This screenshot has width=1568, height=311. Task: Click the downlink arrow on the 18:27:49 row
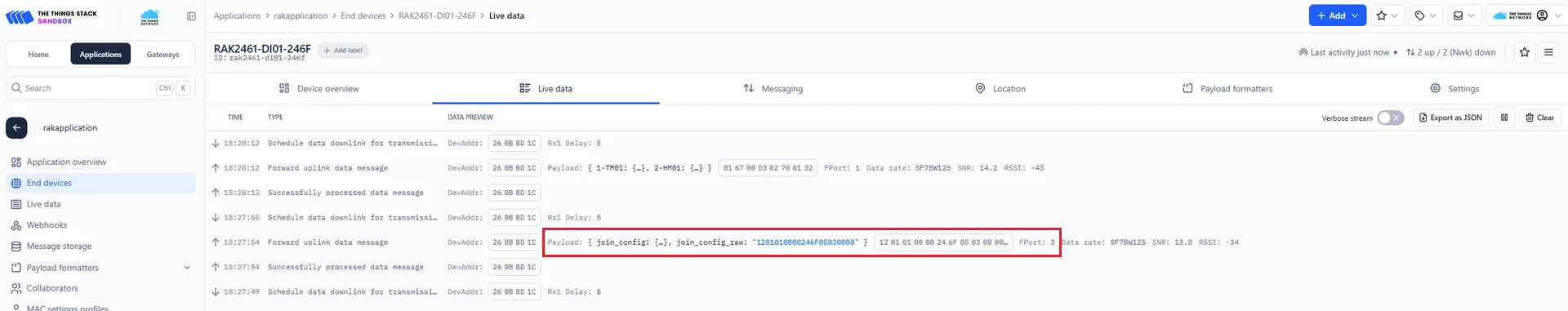pos(216,292)
